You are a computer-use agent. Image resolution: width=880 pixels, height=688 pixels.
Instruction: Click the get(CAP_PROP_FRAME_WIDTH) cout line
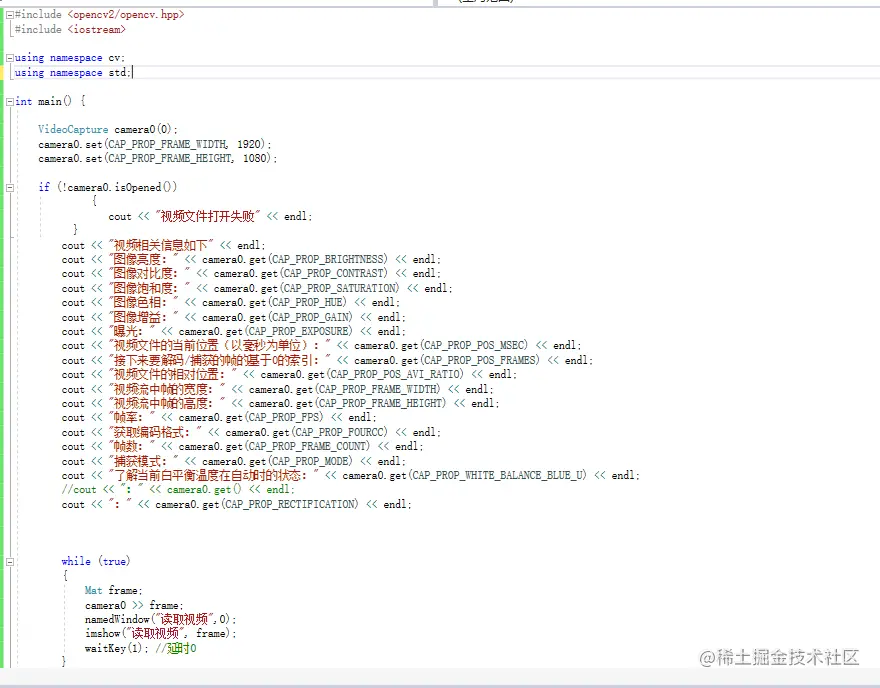tap(278, 389)
